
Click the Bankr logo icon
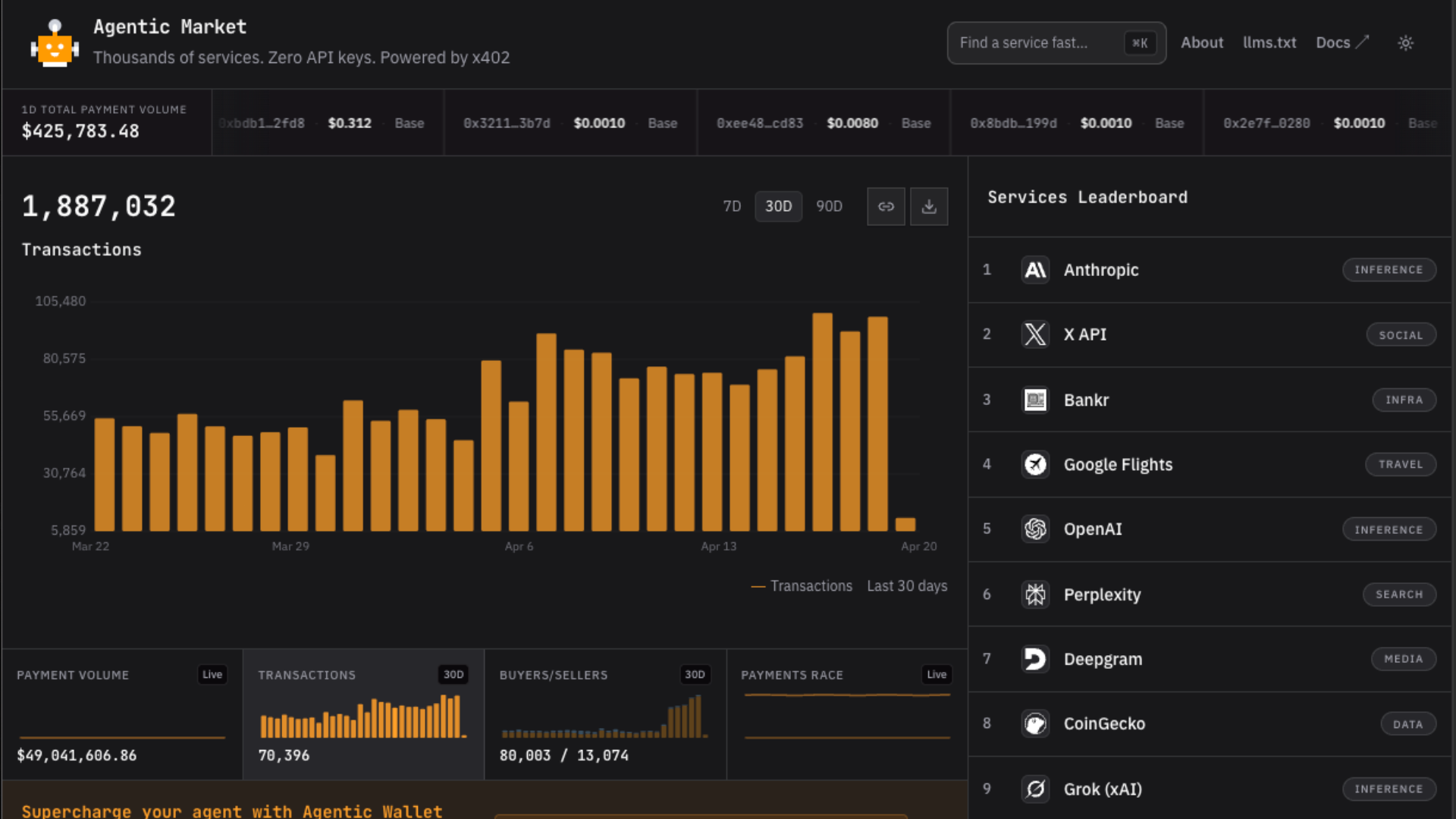1035,400
